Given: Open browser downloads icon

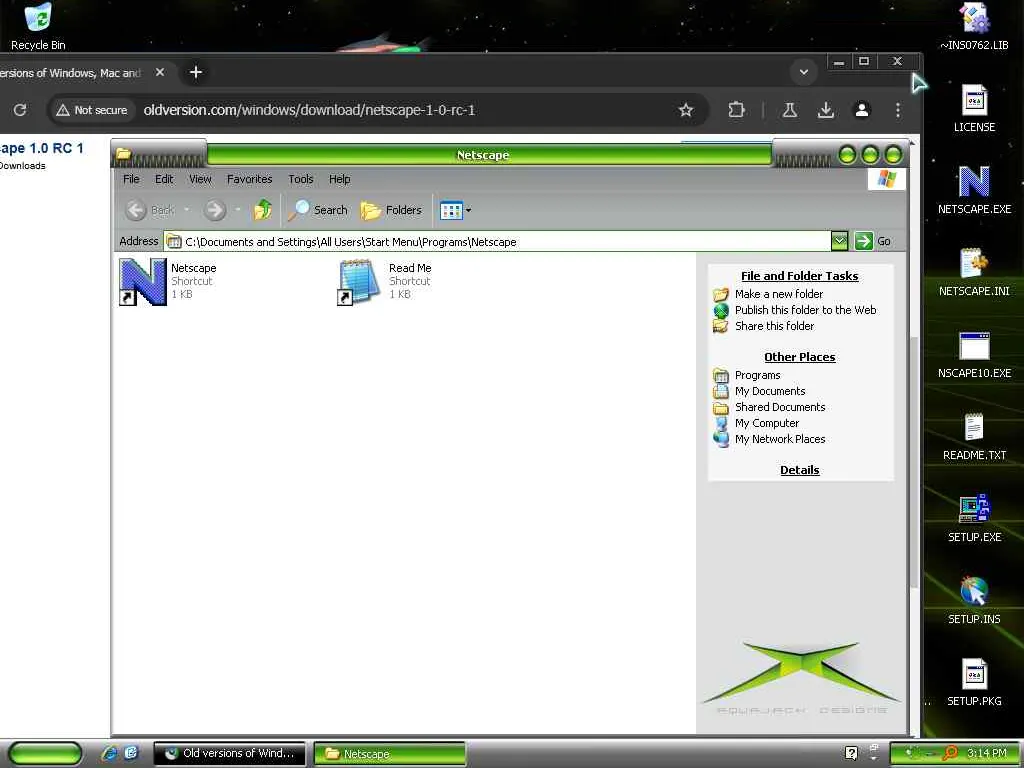Looking at the screenshot, I should pyautogui.click(x=825, y=110).
